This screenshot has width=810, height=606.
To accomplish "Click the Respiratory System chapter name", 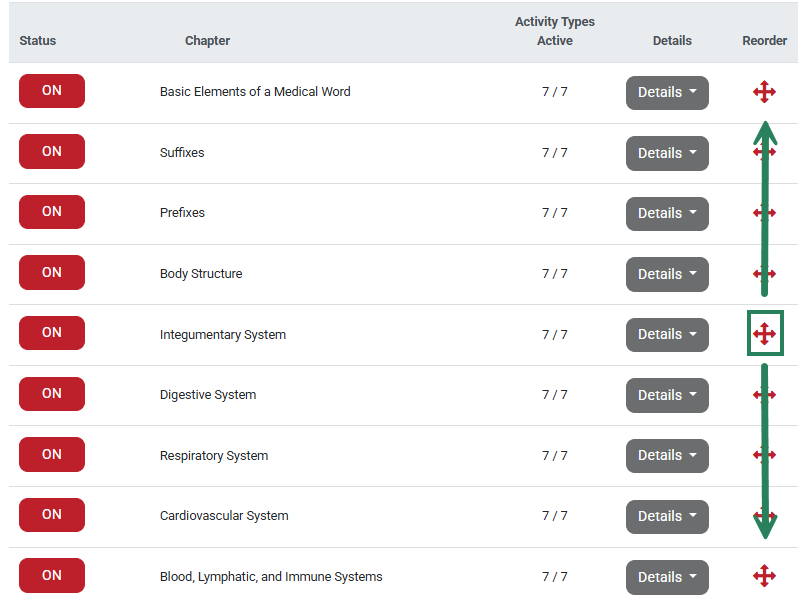I will pyautogui.click(x=214, y=456).
